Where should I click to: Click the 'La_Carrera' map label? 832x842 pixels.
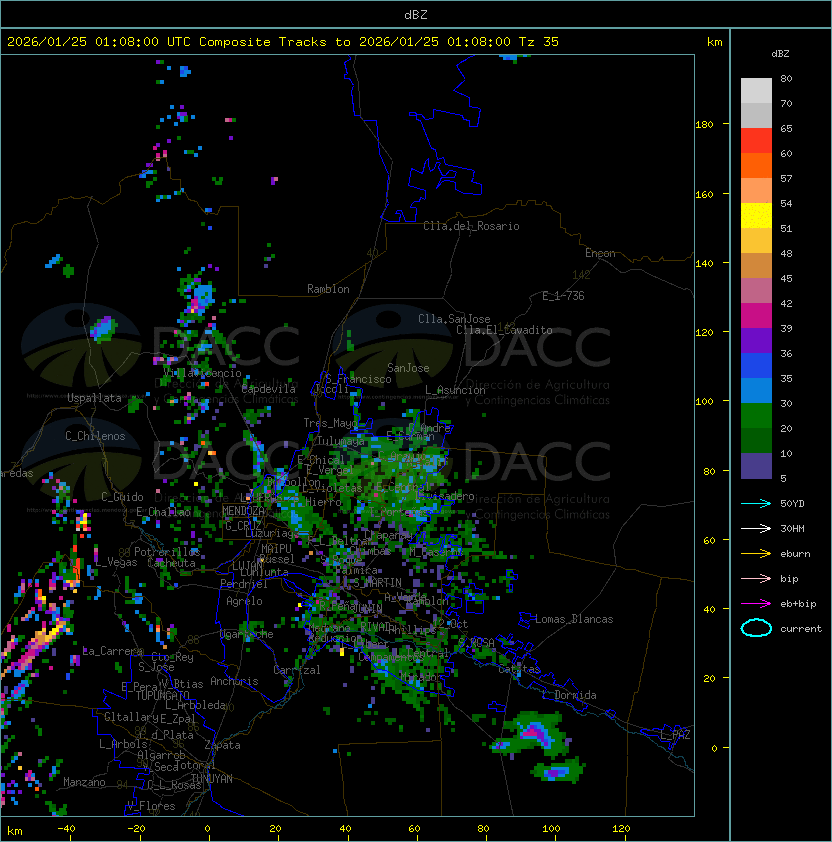click(x=112, y=651)
